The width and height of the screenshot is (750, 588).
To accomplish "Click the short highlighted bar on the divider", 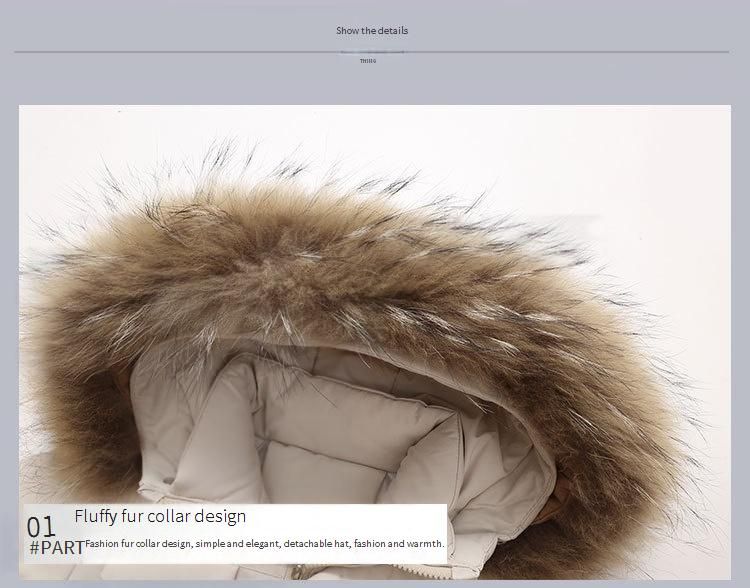I will pyautogui.click(x=372, y=51).
